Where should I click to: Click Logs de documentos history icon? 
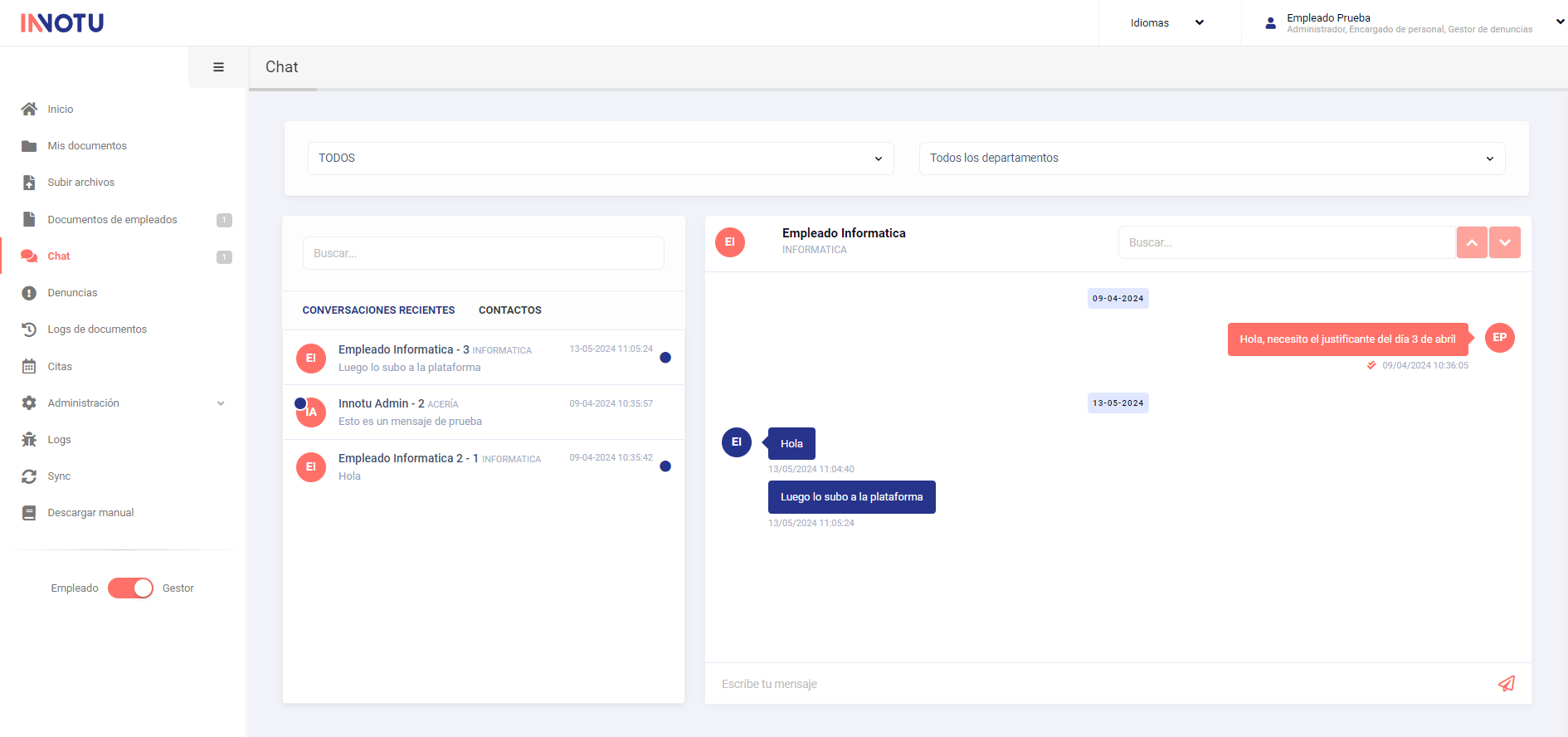[x=29, y=329]
